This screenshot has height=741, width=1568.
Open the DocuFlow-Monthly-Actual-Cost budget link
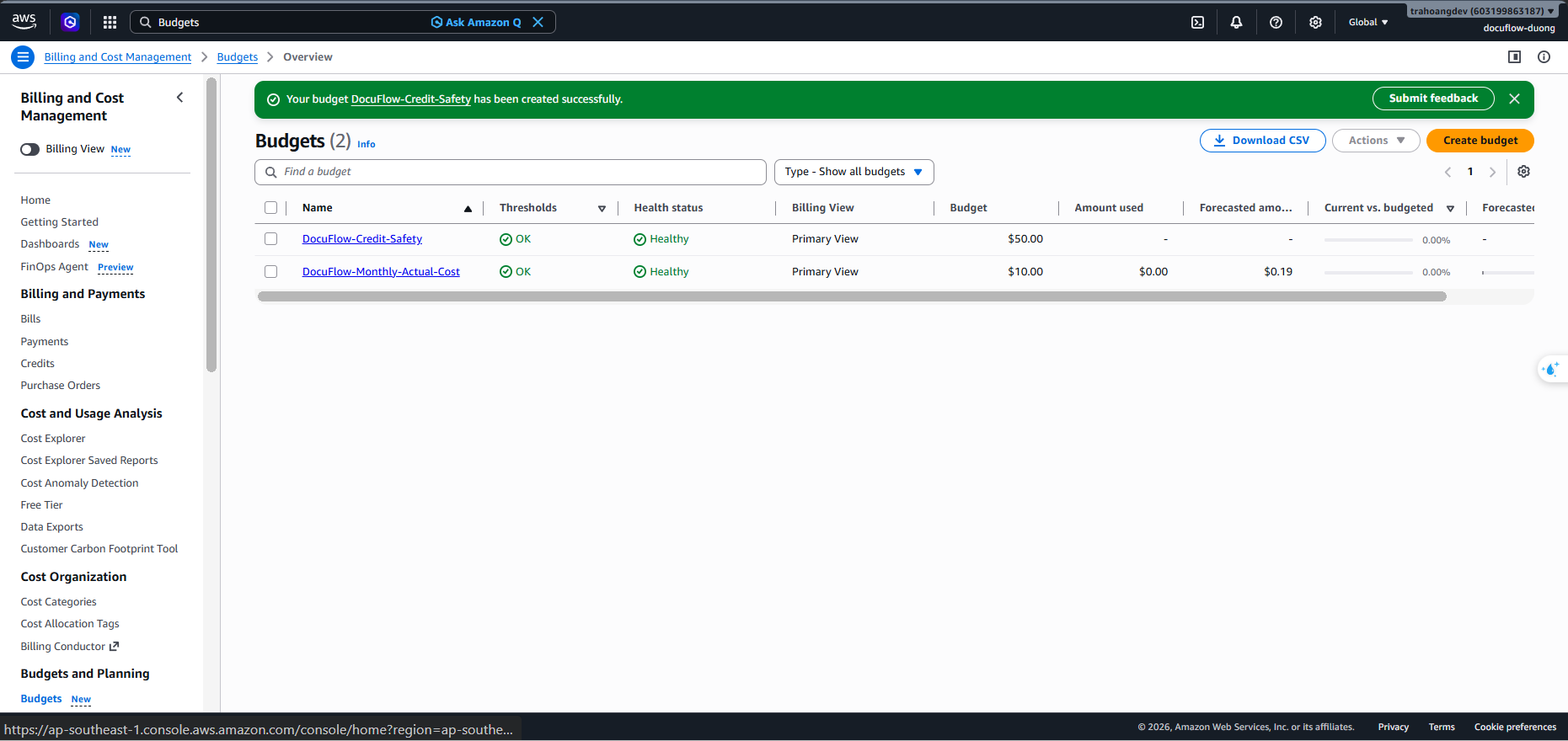[381, 272]
